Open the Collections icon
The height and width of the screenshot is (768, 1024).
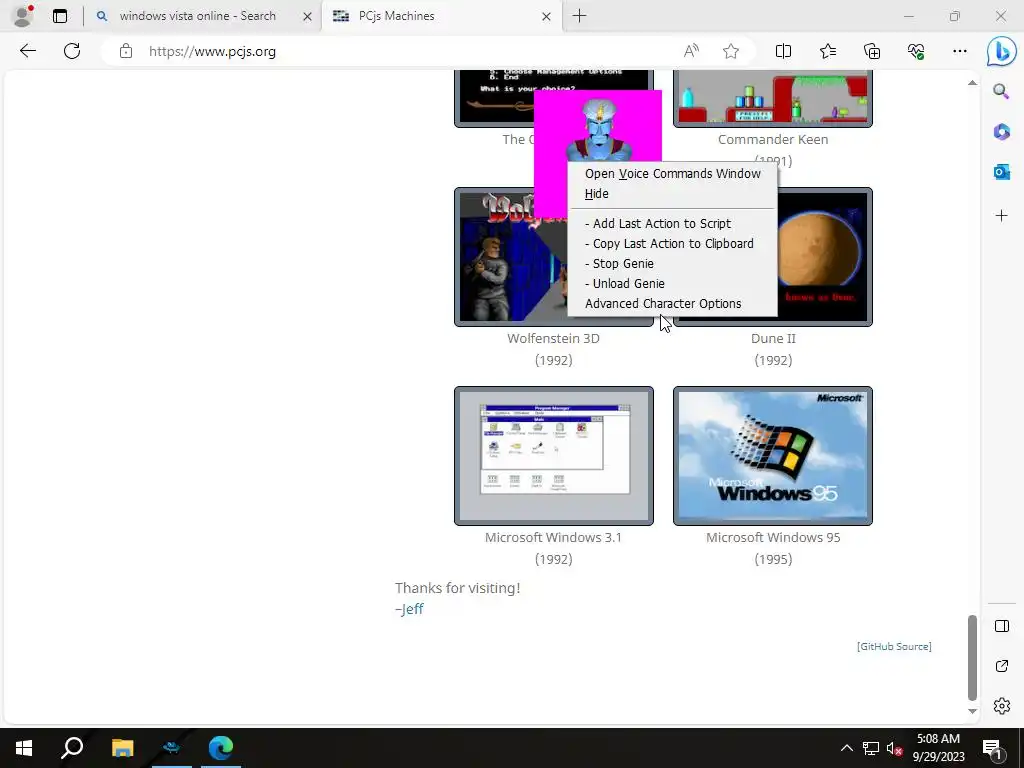click(x=872, y=51)
